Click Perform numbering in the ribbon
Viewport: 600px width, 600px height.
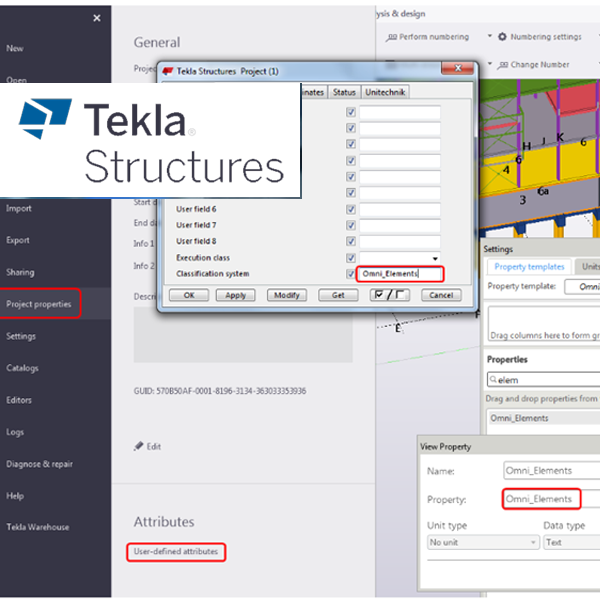(428, 37)
